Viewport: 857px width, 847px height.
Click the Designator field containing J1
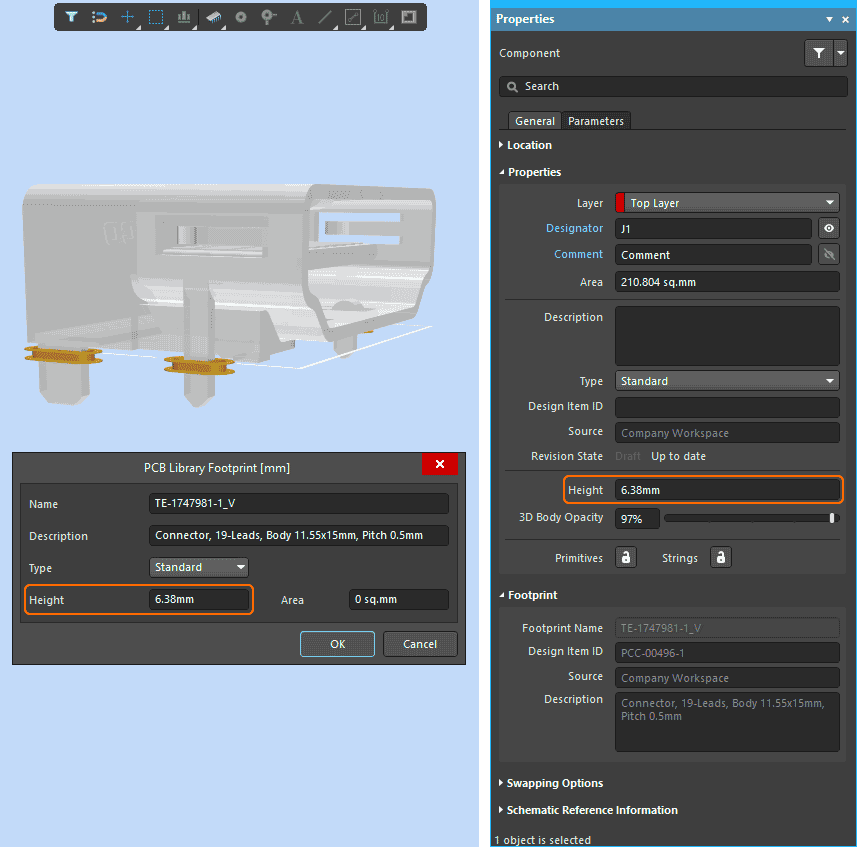pos(713,228)
